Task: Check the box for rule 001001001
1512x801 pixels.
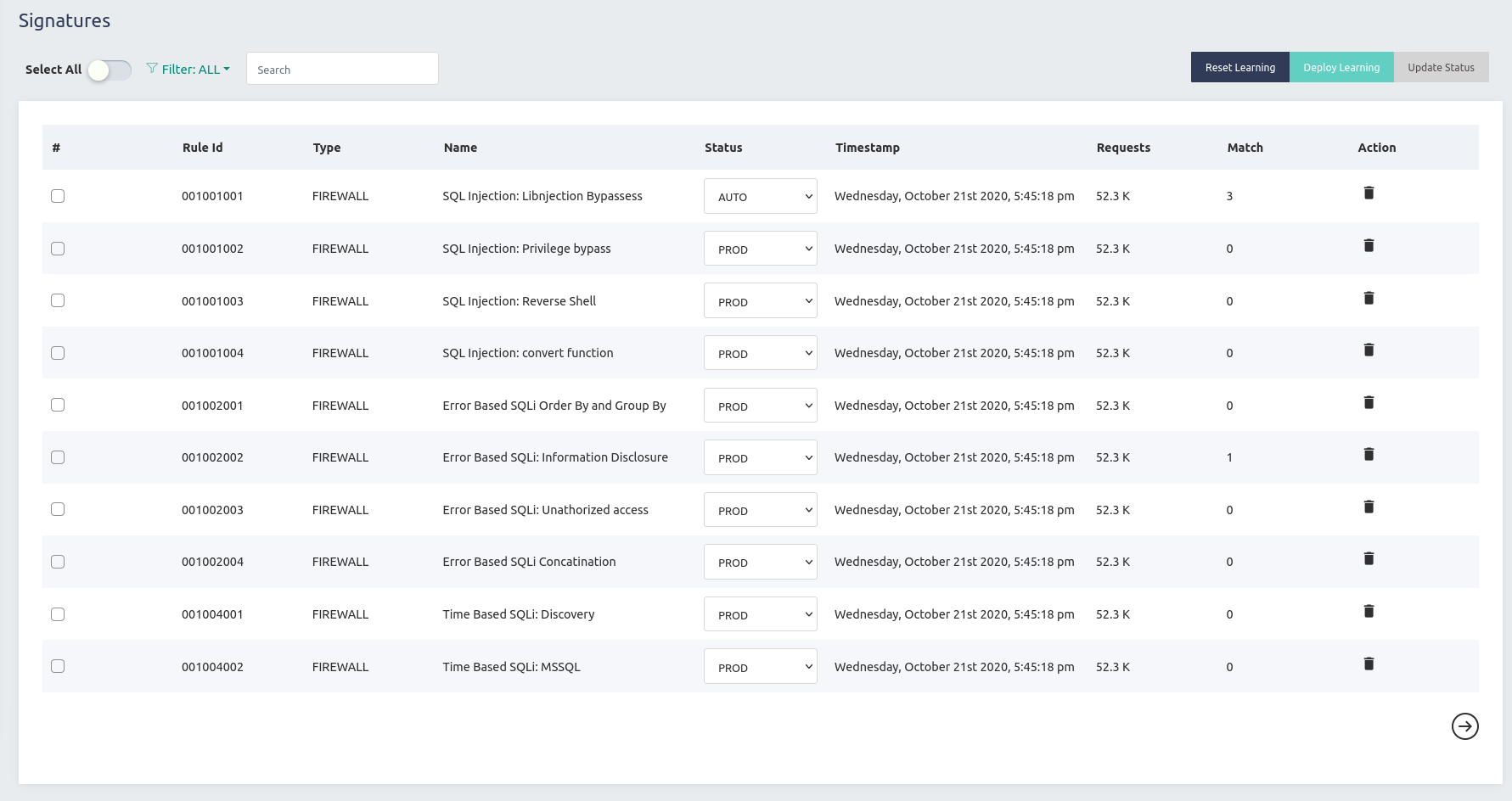Action: [x=58, y=196]
